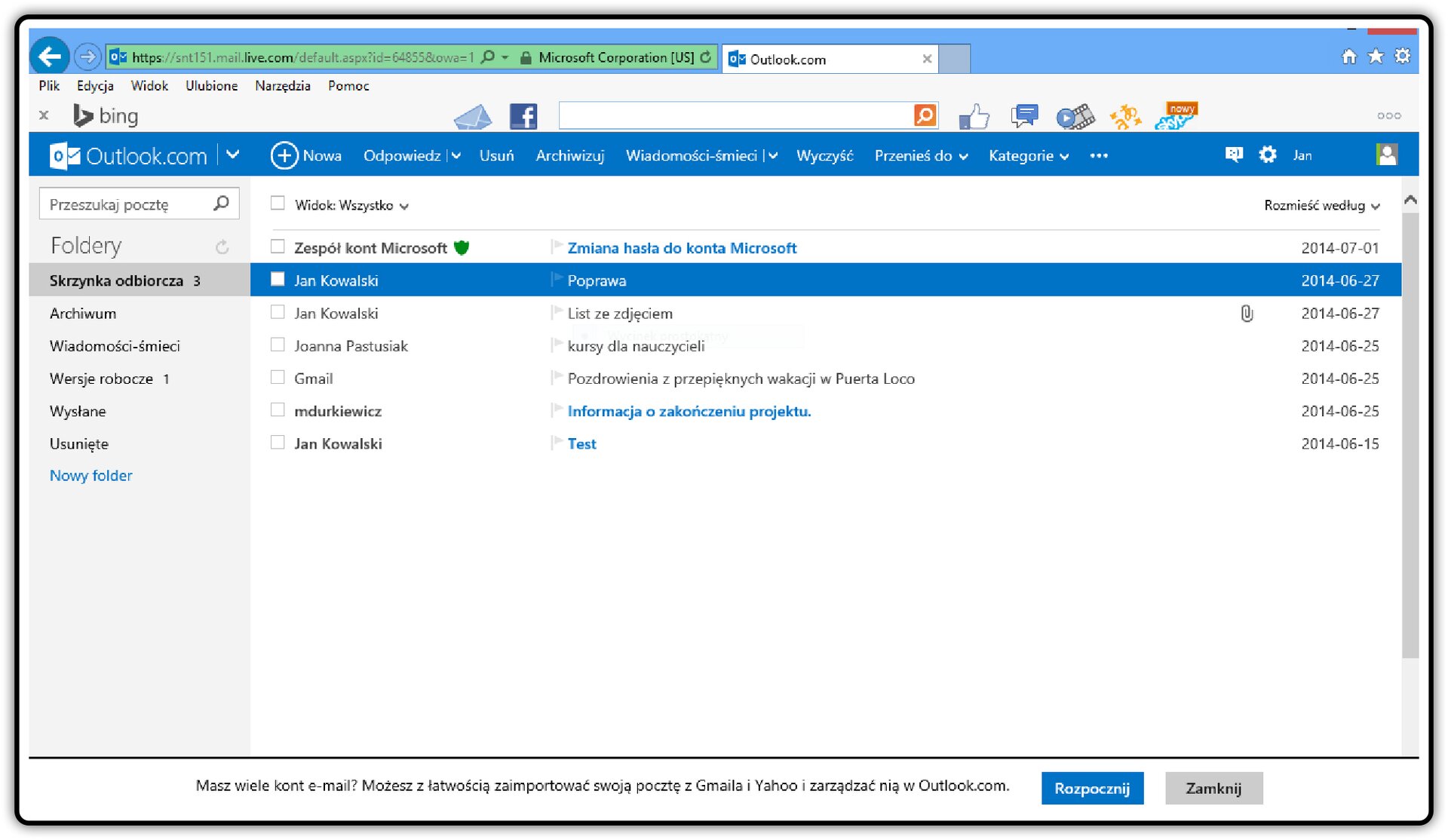Expand the Outlook.com app switcher arrow
This screenshot has width=1448, height=840.
pyautogui.click(x=233, y=155)
